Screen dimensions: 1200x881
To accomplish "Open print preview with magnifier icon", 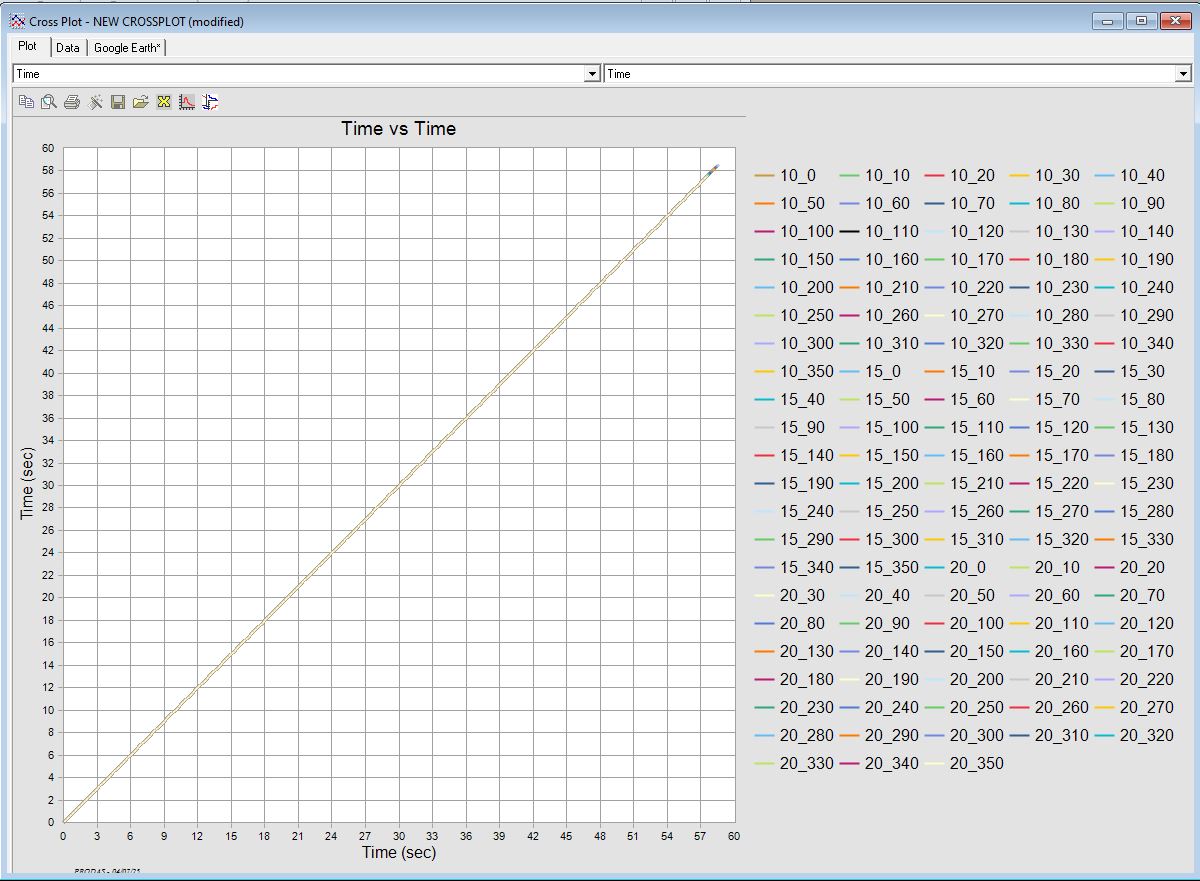I will tap(49, 102).
